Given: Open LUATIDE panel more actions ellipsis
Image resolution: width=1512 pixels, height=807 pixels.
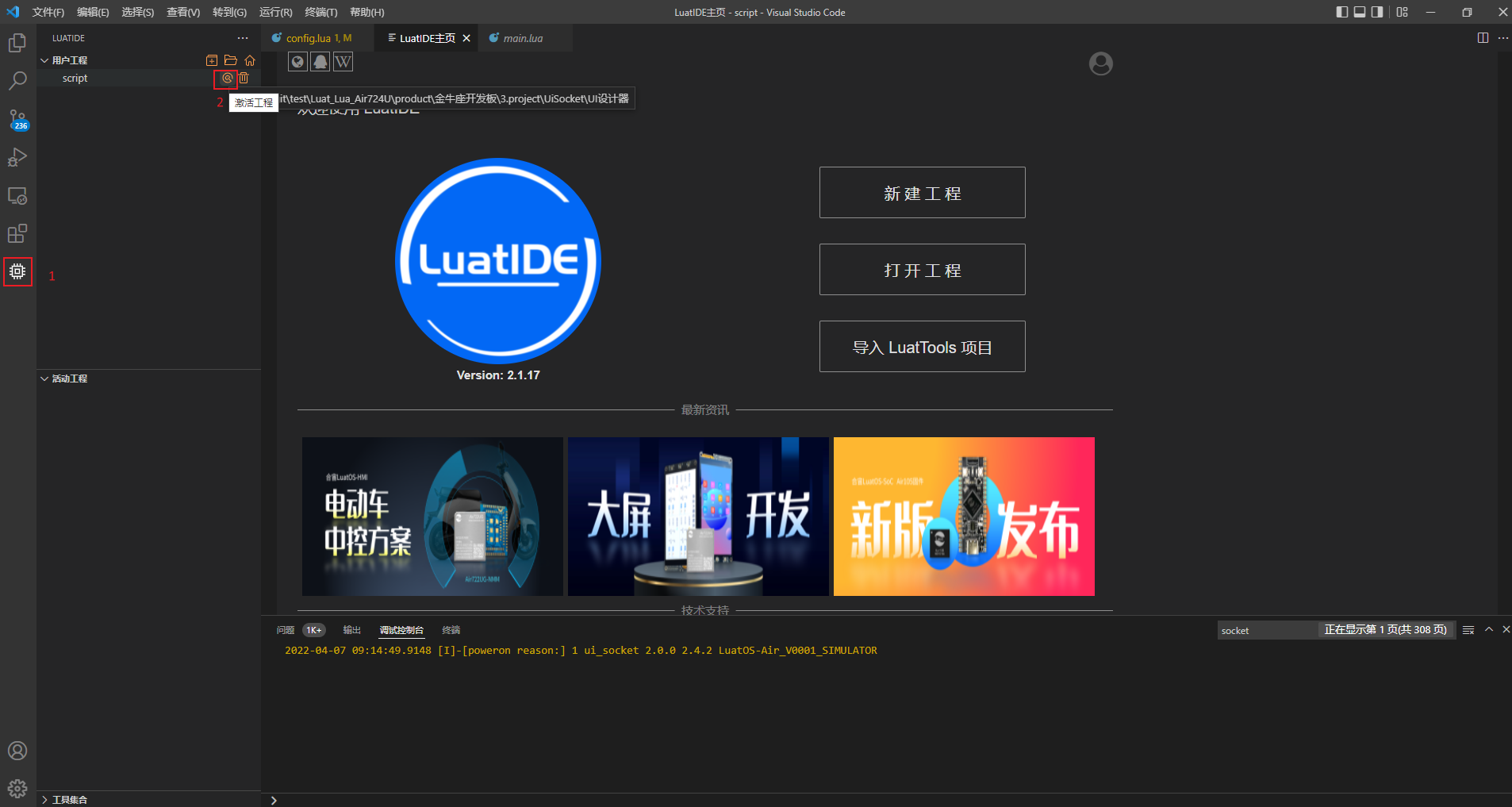Looking at the screenshot, I should tap(243, 38).
